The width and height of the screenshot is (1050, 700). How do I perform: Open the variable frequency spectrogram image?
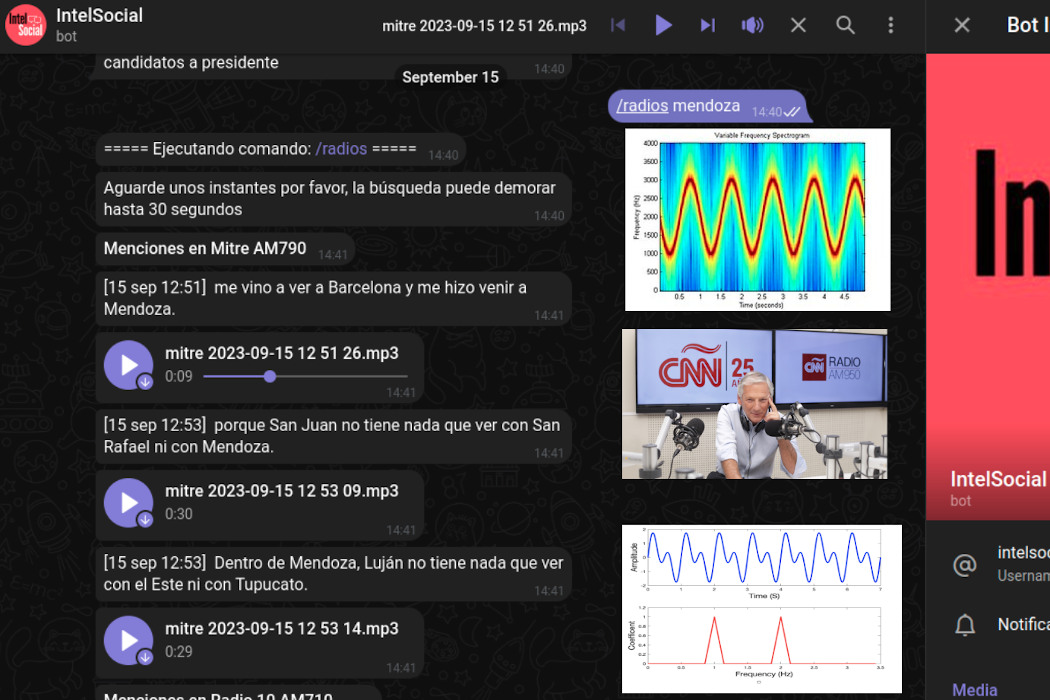pos(757,219)
